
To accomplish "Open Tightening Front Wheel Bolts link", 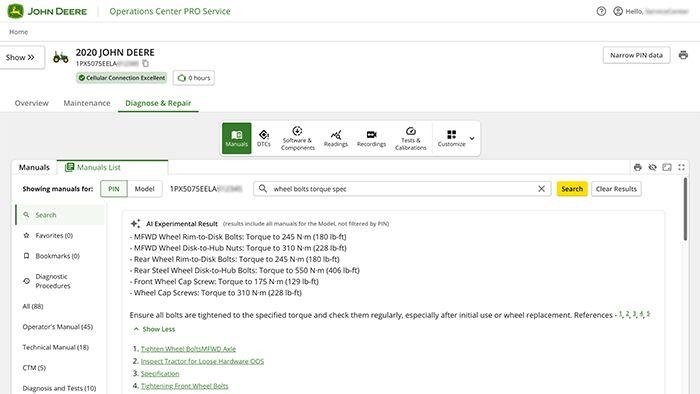I will click(x=184, y=386).
